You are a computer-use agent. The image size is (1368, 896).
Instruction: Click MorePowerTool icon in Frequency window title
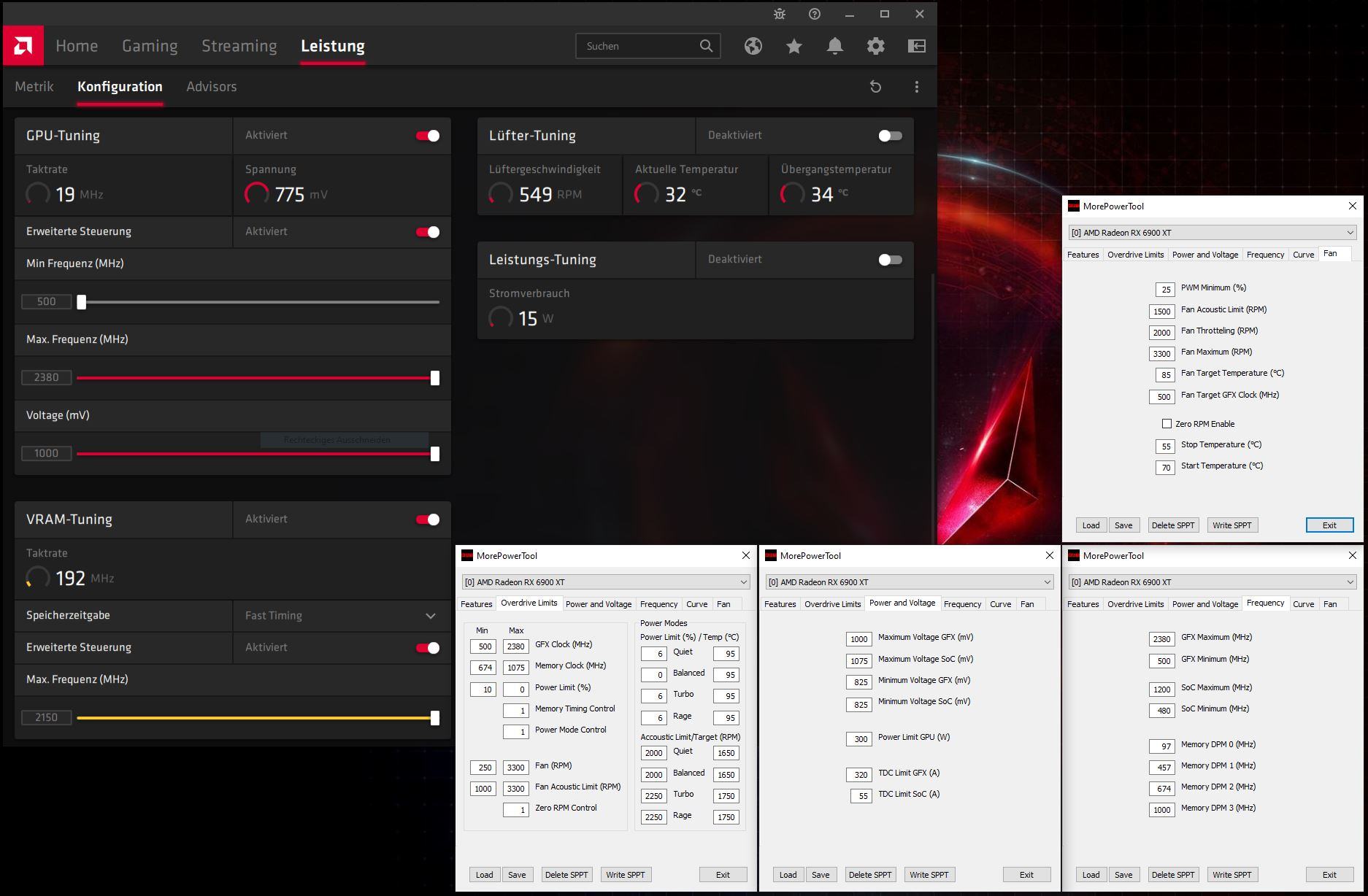tap(1074, 556)
